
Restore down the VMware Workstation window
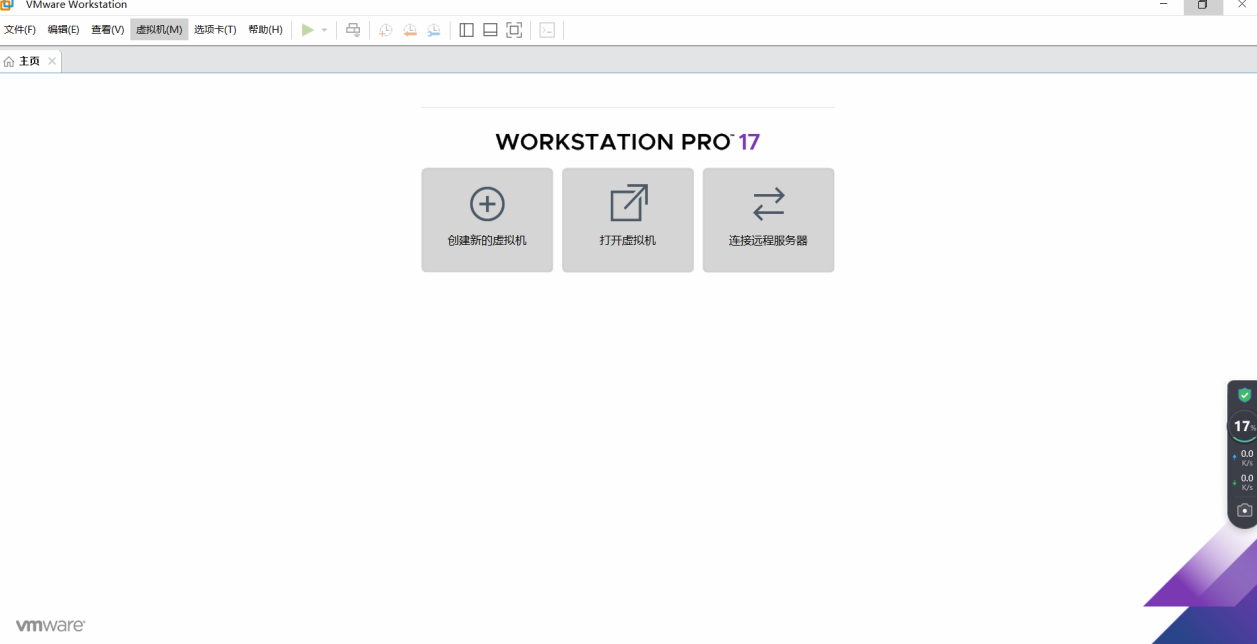1203,5
